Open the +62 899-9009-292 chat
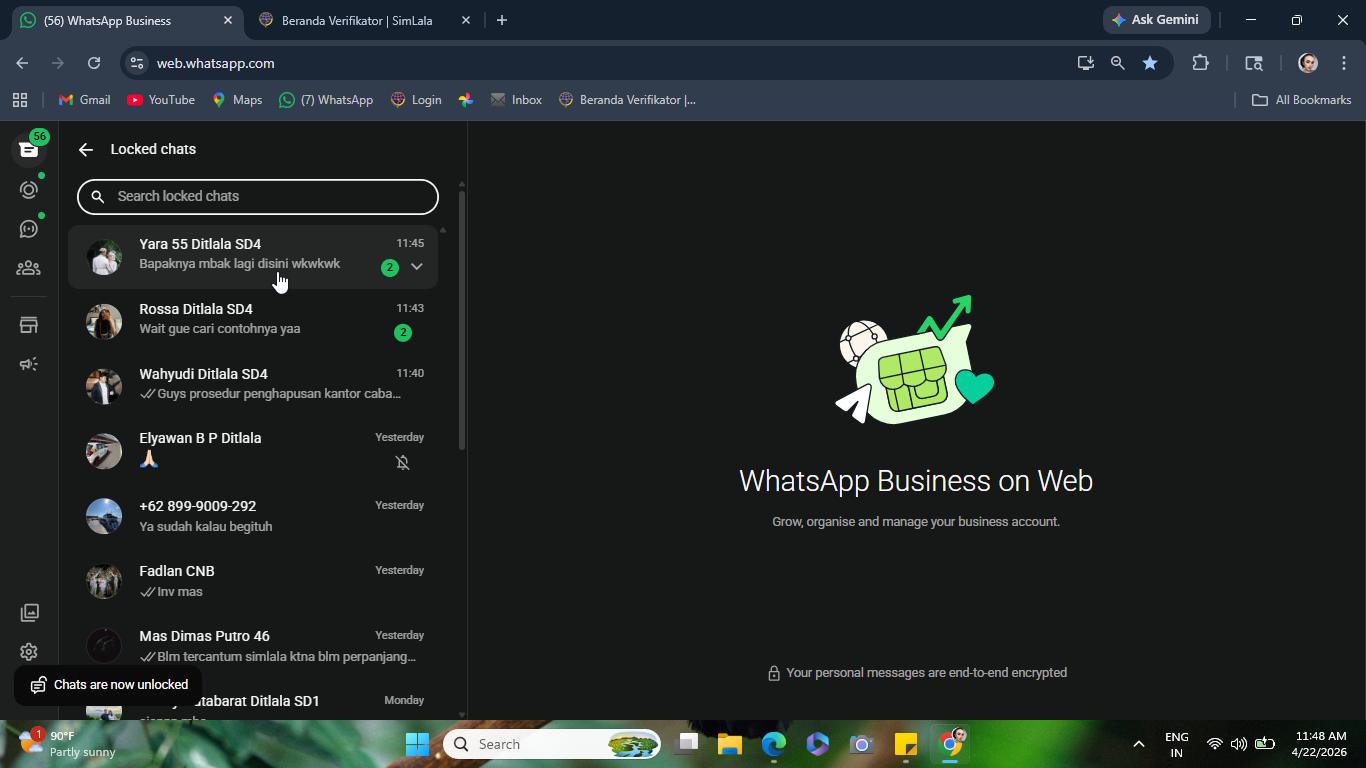 coord(253,516)
